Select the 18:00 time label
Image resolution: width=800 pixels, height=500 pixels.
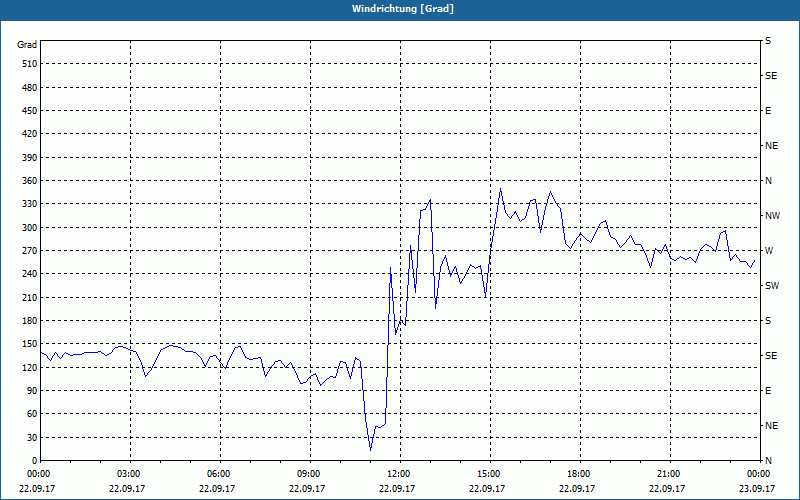coord(578,474)
